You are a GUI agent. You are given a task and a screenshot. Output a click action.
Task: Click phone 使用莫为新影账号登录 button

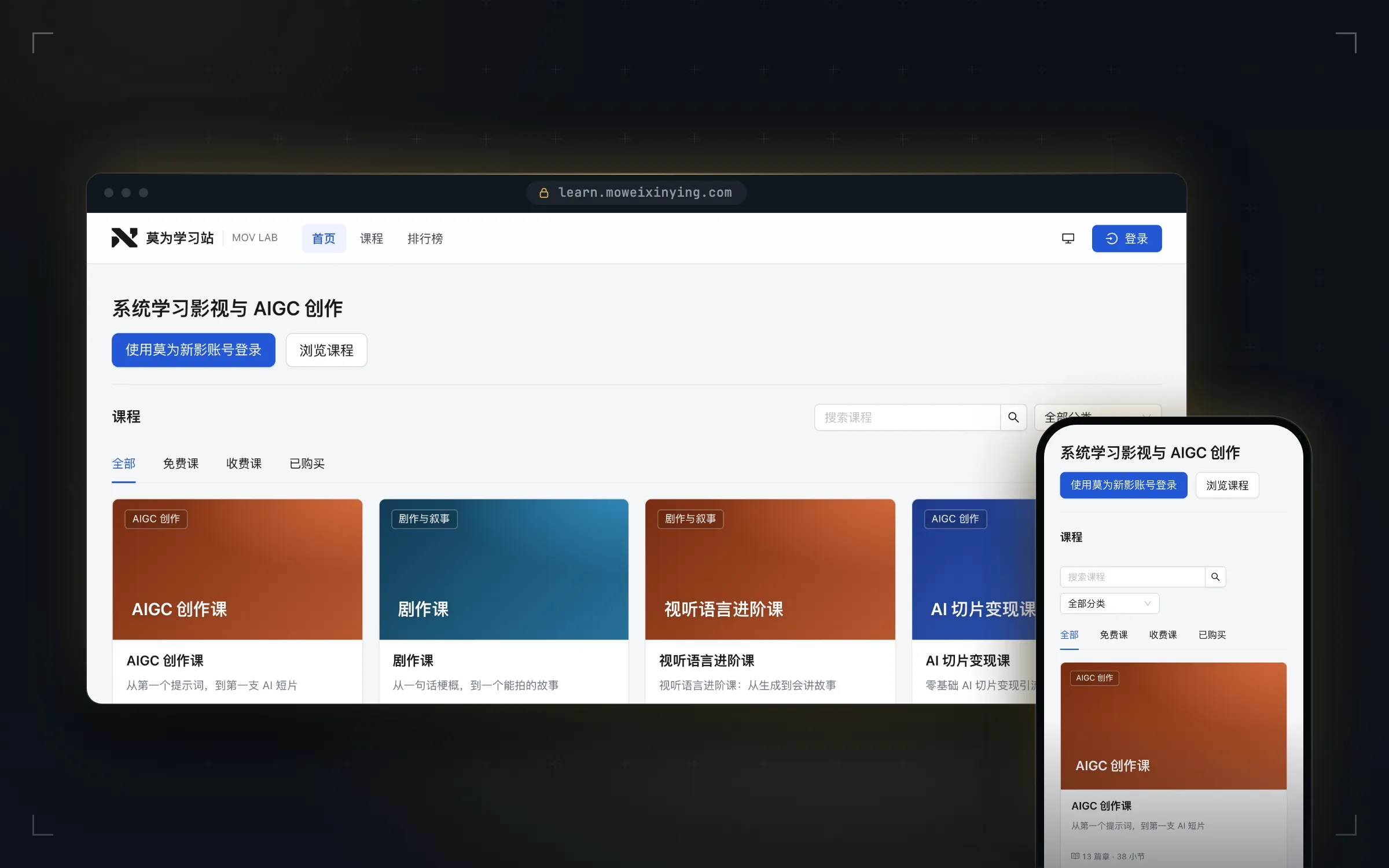1123,485
